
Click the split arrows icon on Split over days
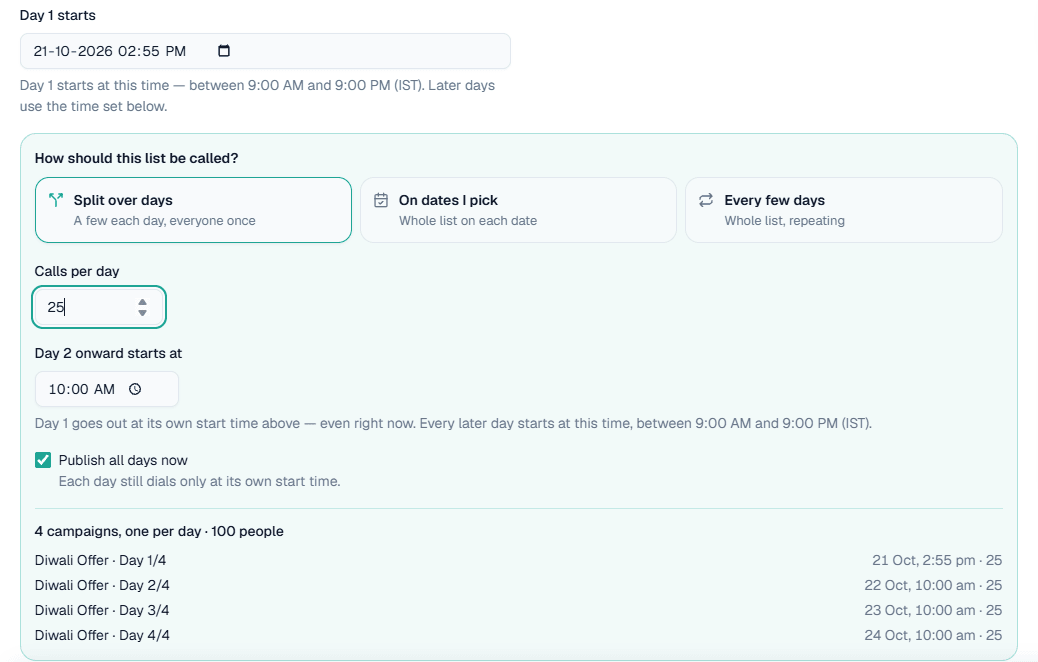(x=56, y=200)
